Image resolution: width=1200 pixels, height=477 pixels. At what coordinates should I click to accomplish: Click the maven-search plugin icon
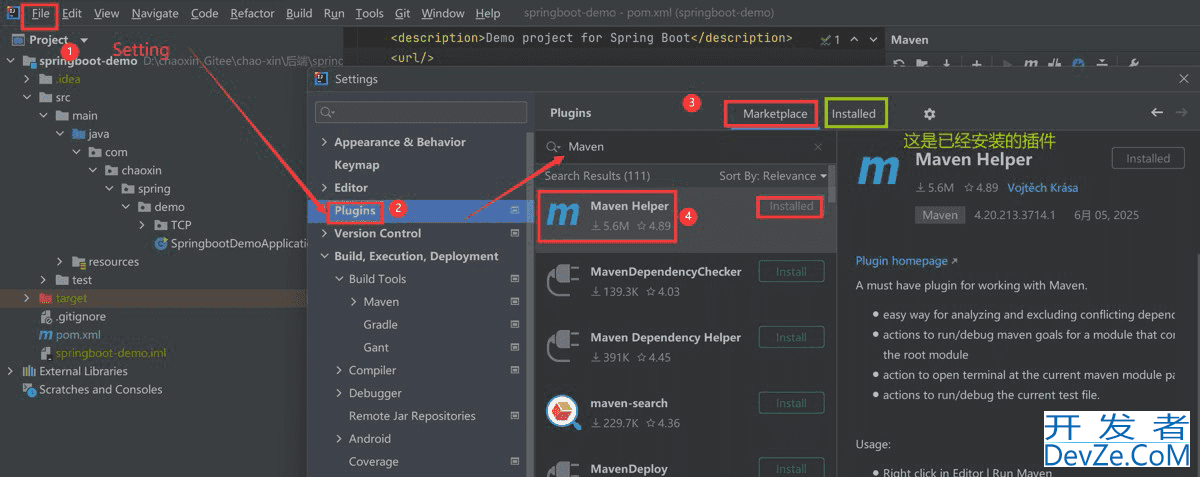563,412
